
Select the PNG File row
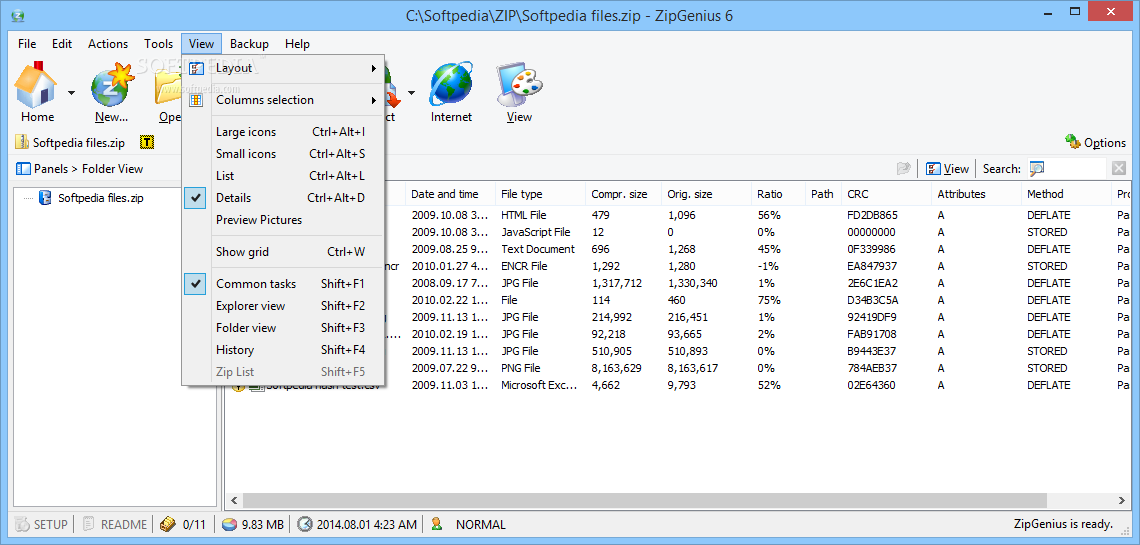click(x=679, y=368)
